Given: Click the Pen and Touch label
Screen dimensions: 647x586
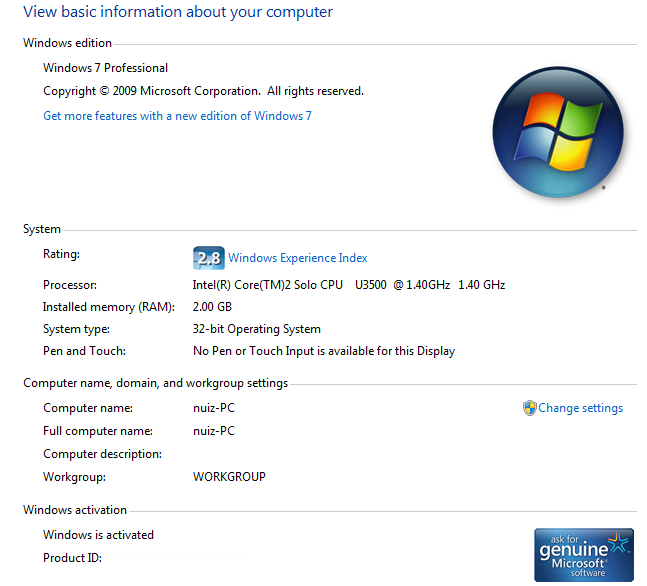Looking at the screenshot, I should (x=84, y=351).
